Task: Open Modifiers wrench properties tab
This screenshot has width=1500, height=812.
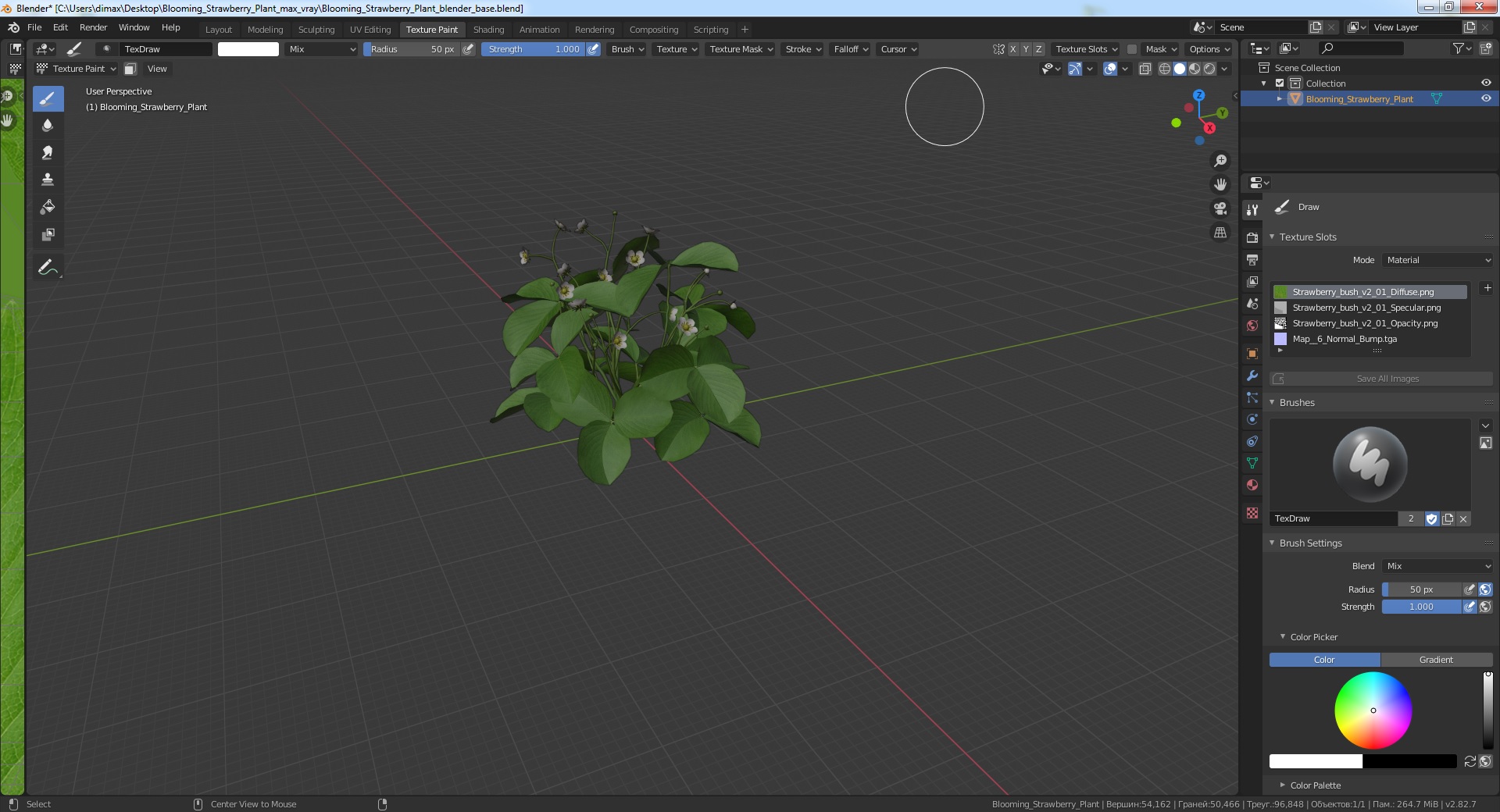Action: (1252, 376)
